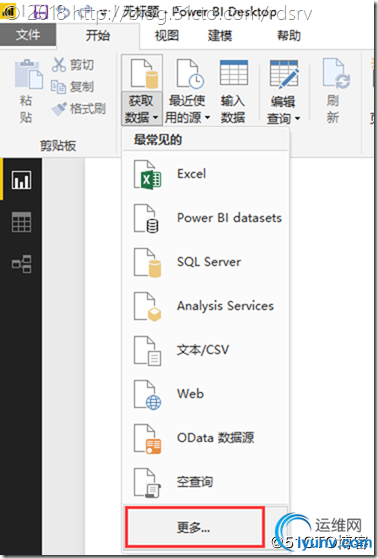Click the OData 数据源 orange icon

(147, 439)
